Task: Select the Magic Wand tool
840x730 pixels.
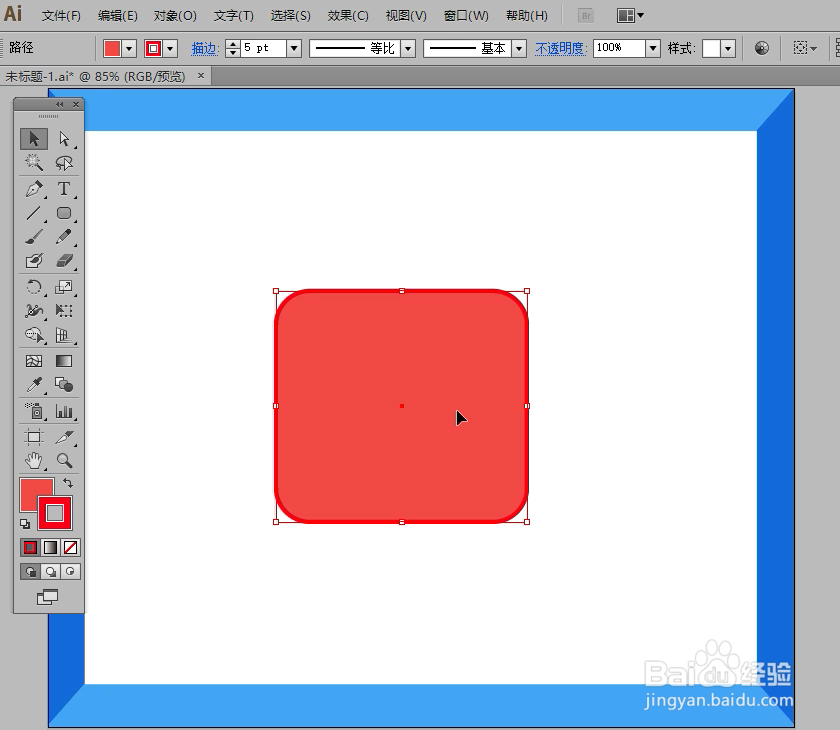Action: click(x=34, y=162)
